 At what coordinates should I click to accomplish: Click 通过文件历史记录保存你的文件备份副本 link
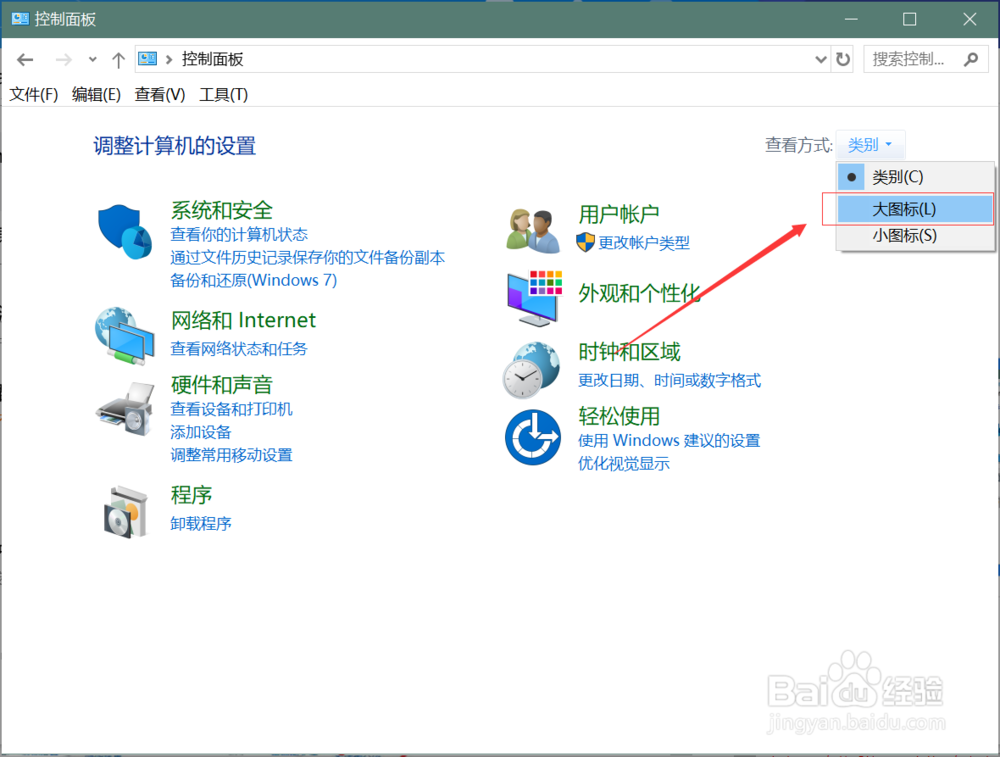(307, 258)
